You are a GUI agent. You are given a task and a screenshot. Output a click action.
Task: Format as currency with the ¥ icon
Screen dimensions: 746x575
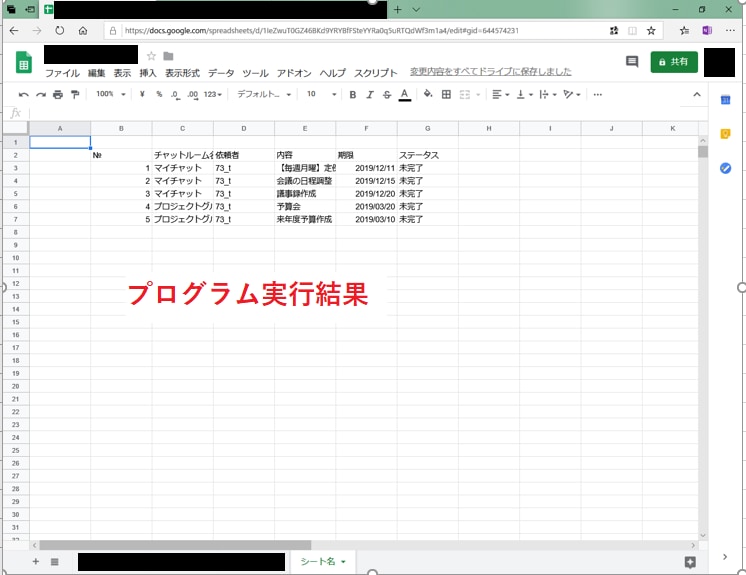[x=142, y=94]
